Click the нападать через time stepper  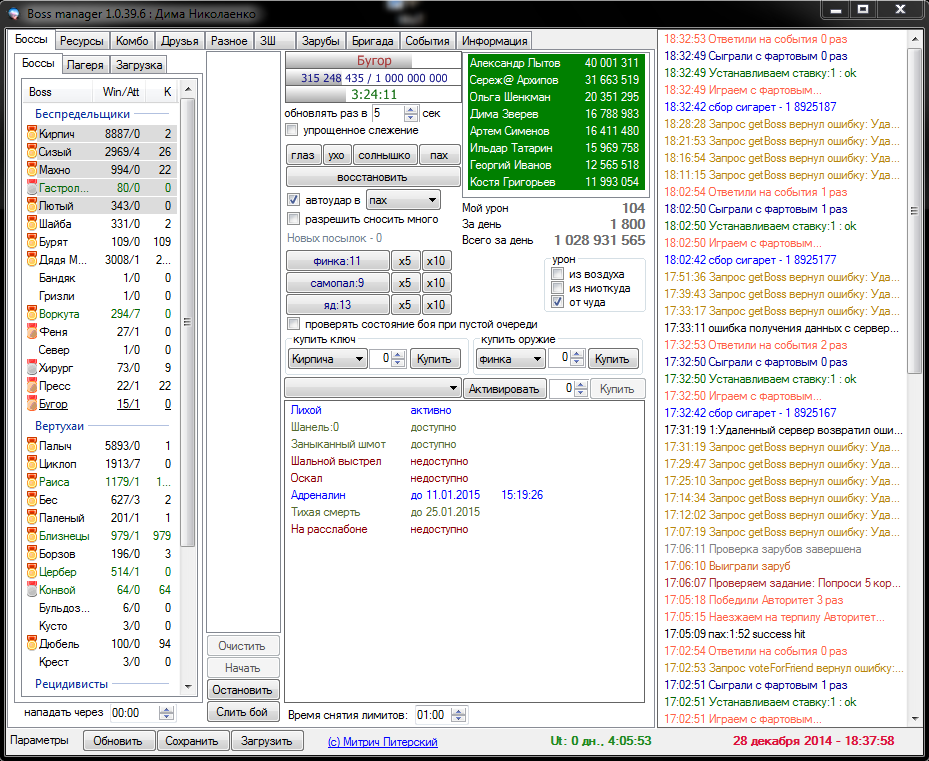click(x=167, y=713)
